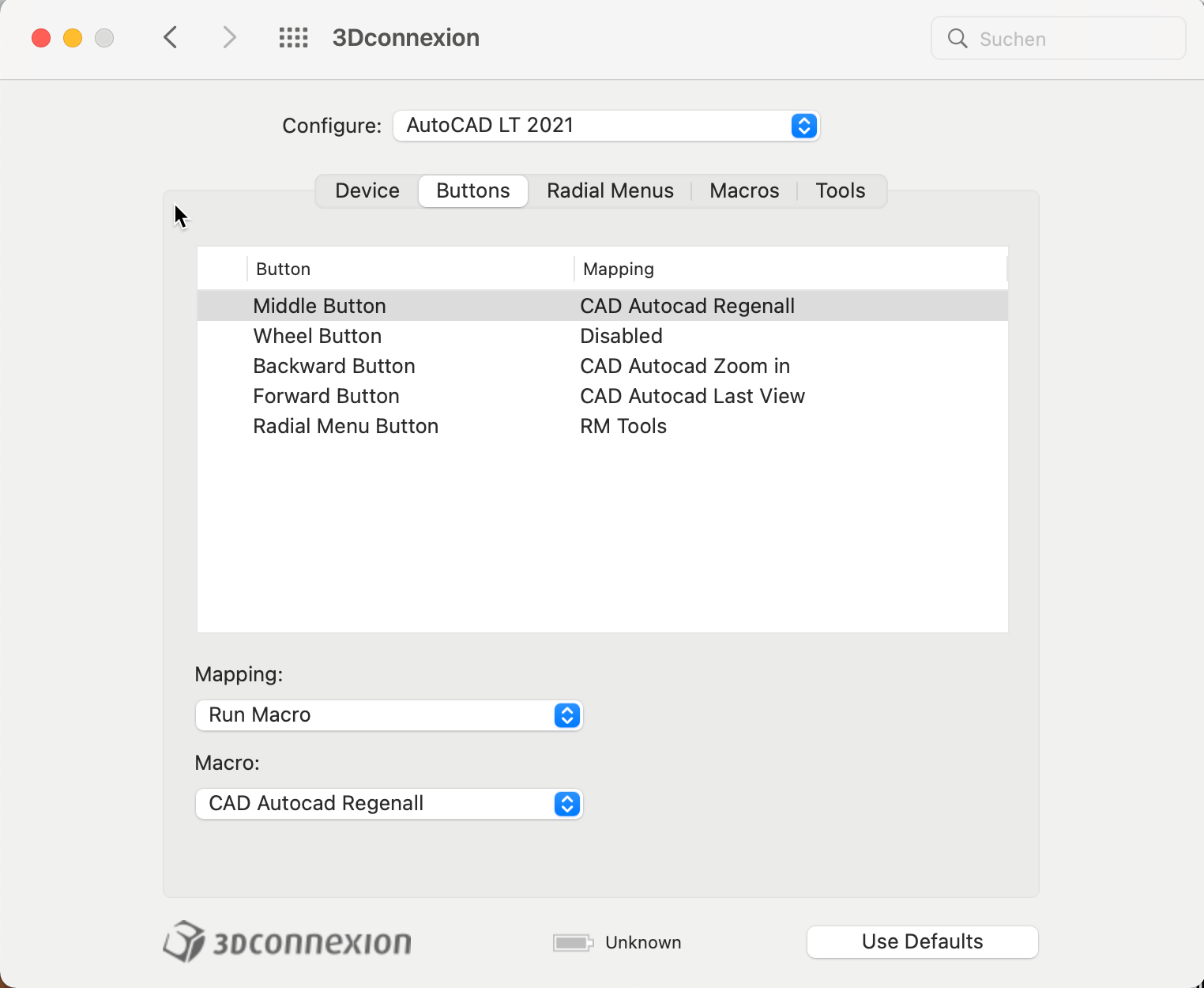Click the CAD Autocad Regenall table cell
The height and width of the screenshot is (988, 1204).
pyautogui.click(x=687, y=306)
